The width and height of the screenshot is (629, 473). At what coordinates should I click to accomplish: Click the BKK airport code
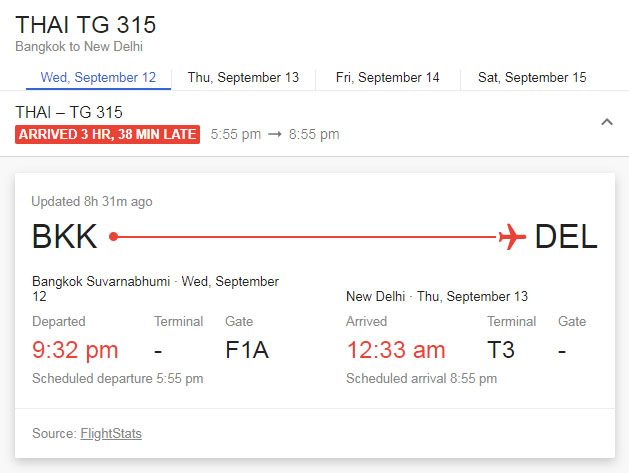[65, 237]
